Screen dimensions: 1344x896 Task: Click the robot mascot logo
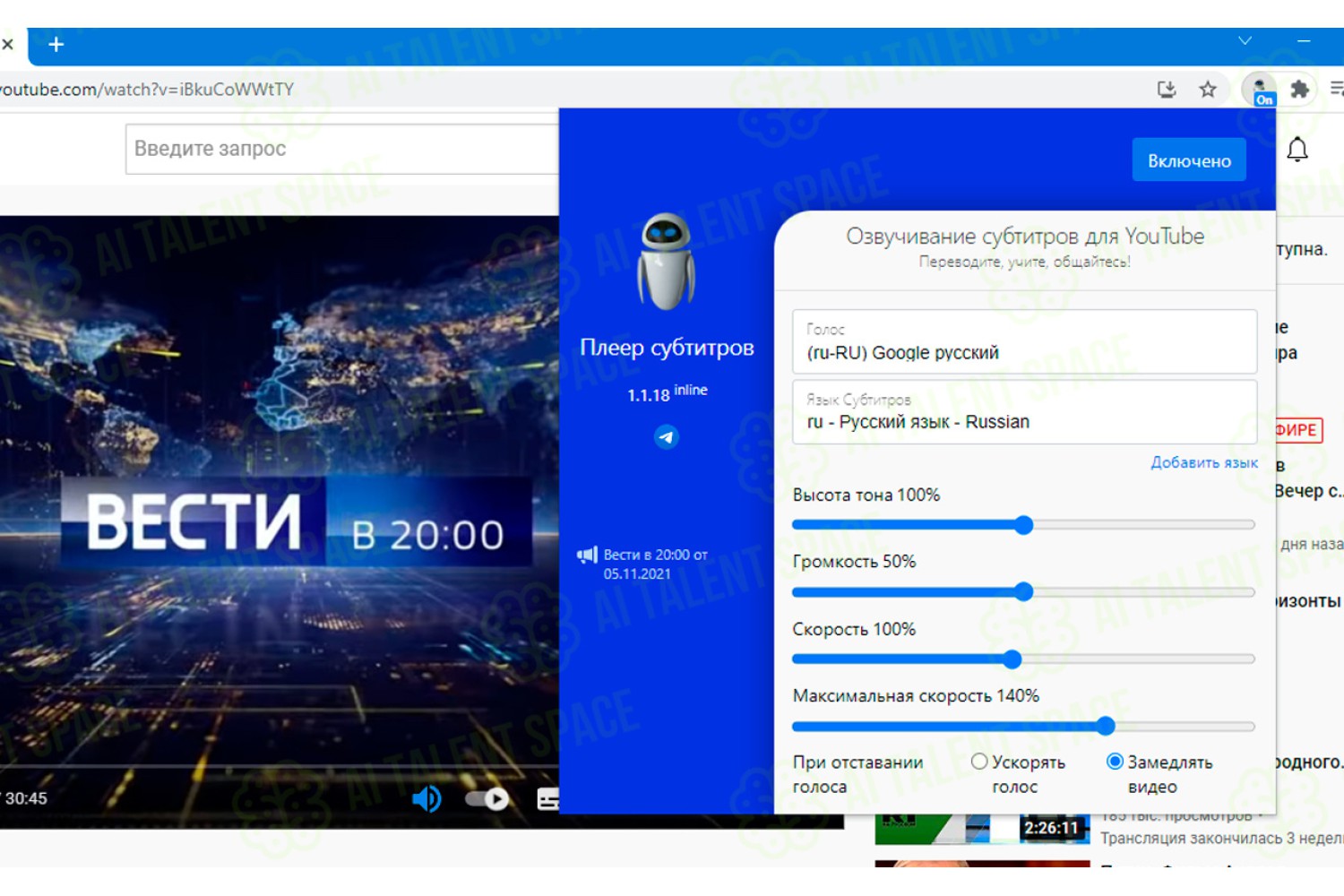coord(666,262)
